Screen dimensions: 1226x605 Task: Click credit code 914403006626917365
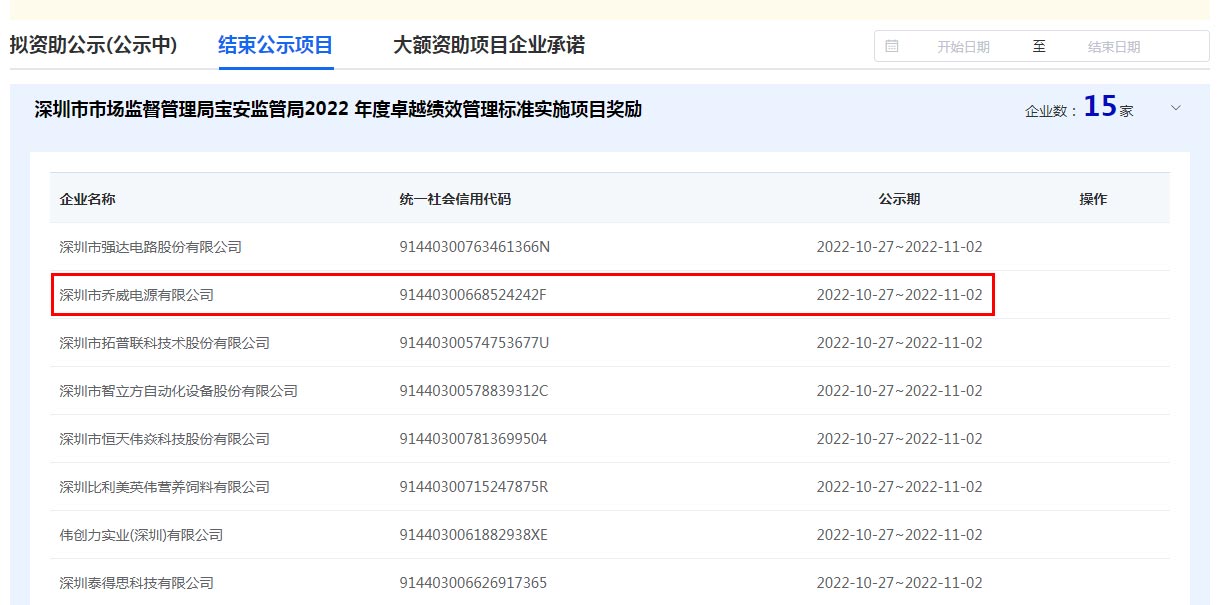pos(473,583)
